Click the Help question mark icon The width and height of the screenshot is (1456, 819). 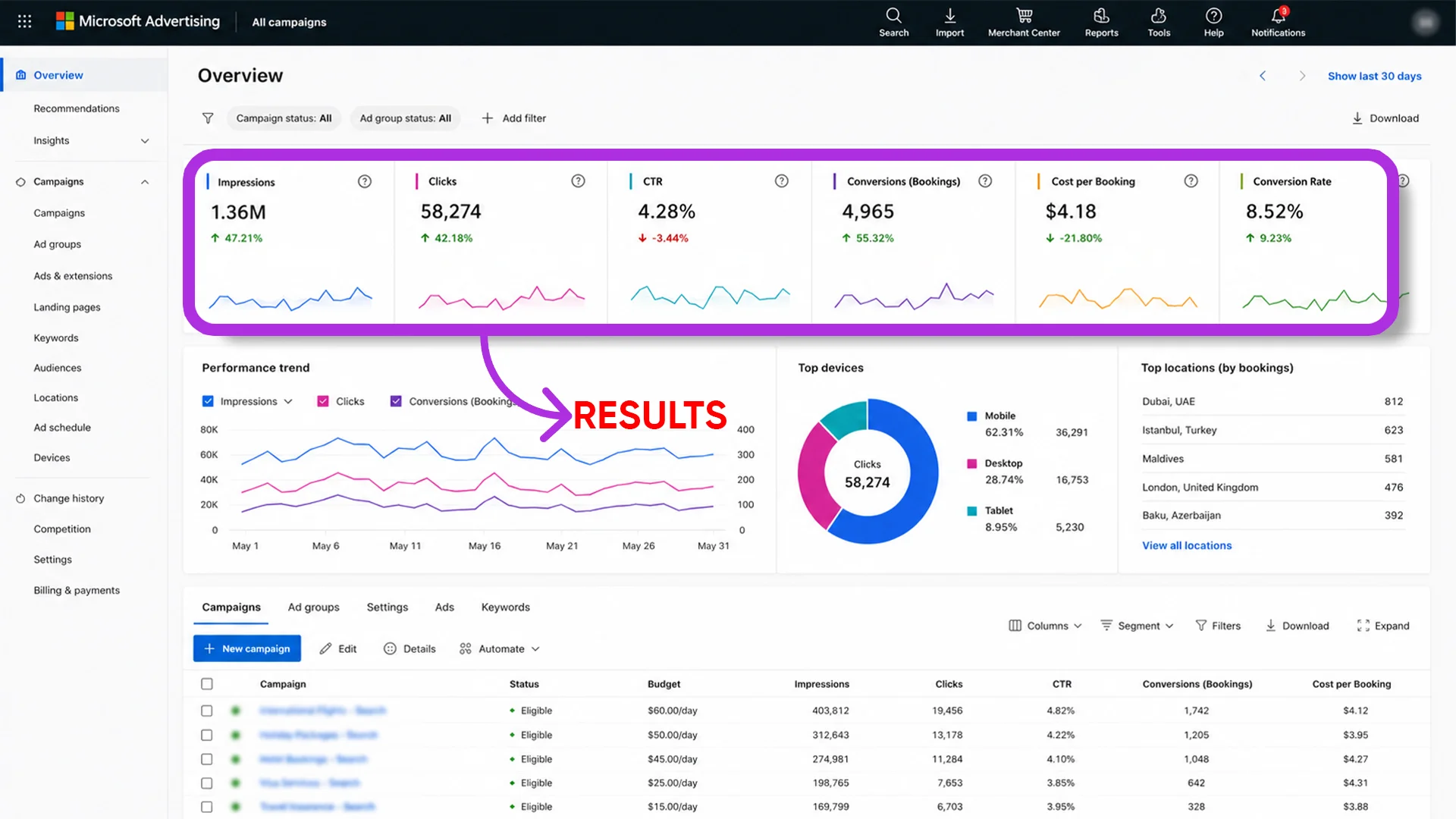[1213, 15]
